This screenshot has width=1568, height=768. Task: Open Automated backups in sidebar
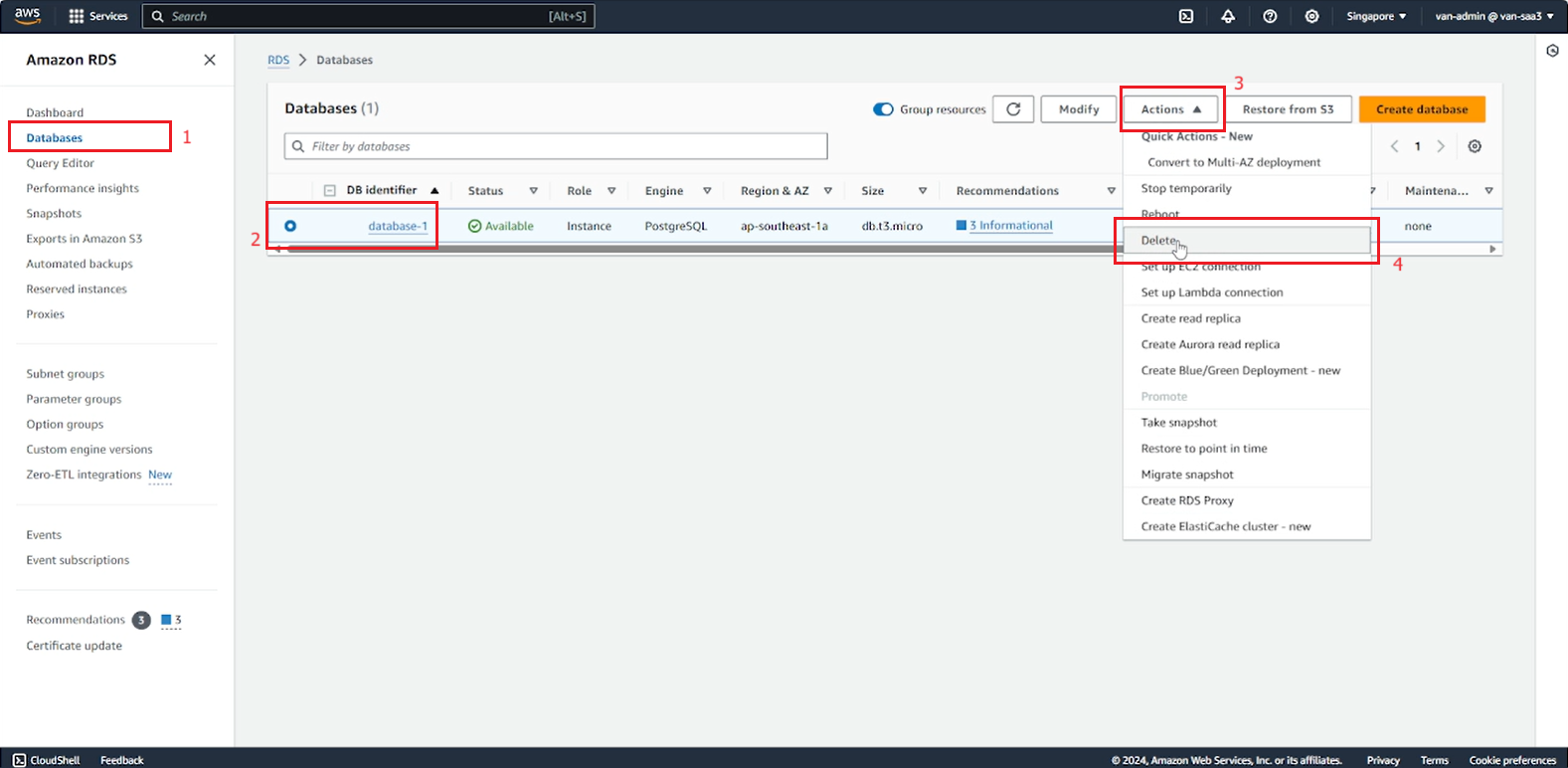point(80,264)
